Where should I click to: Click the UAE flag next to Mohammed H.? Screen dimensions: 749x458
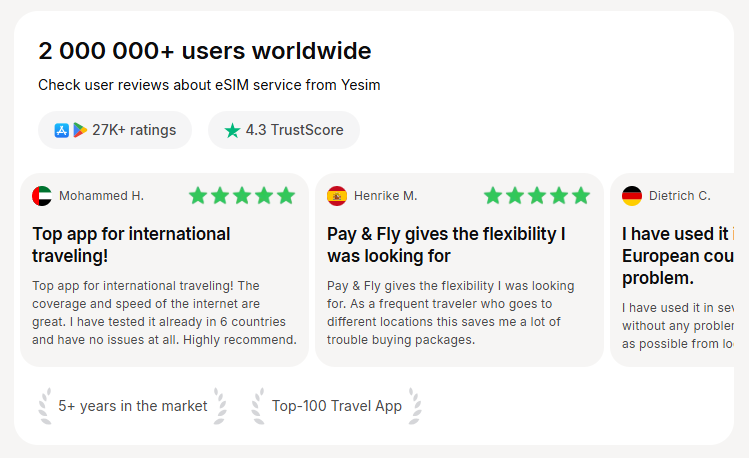coord(42,196)
